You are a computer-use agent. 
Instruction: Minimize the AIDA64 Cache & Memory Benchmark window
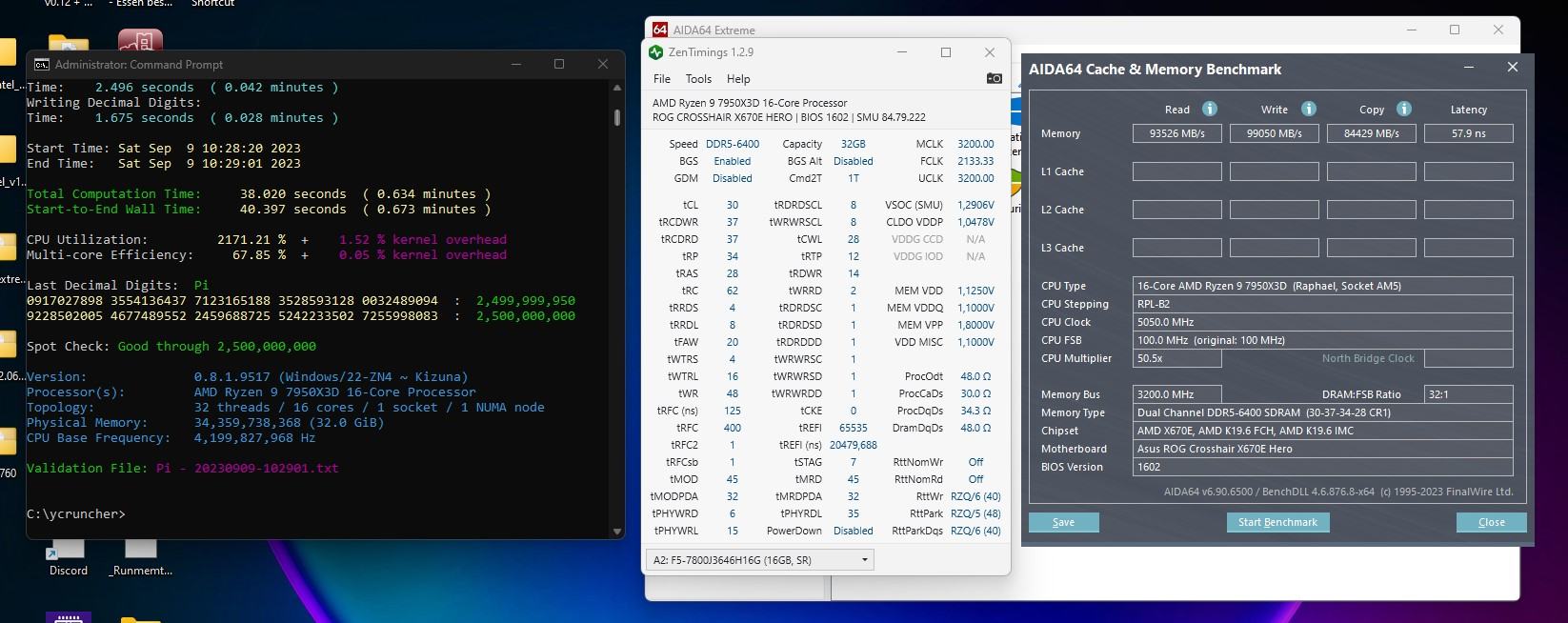pos(1469,68)
